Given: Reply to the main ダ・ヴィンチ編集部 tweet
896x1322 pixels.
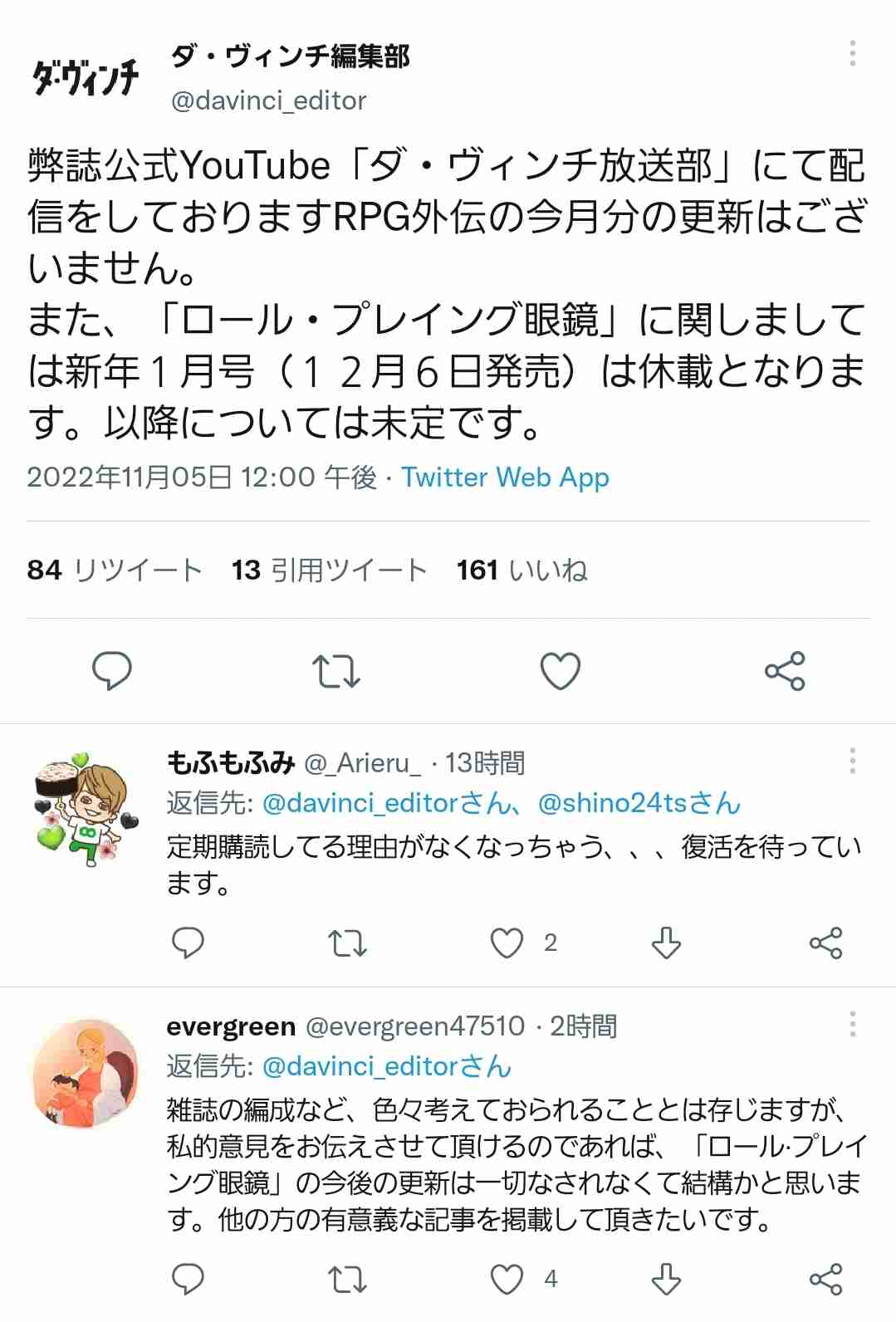Looking at the screenshot, I should coord(111,671).
